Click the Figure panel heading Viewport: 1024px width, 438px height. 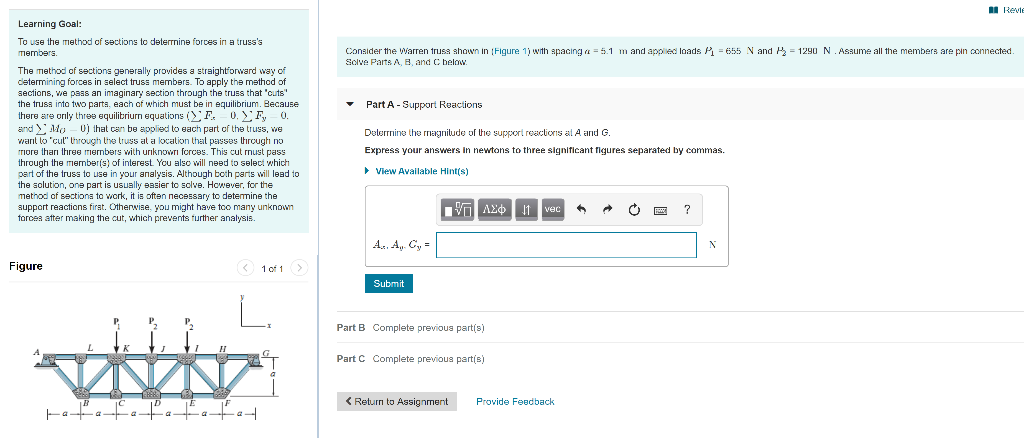26,266
